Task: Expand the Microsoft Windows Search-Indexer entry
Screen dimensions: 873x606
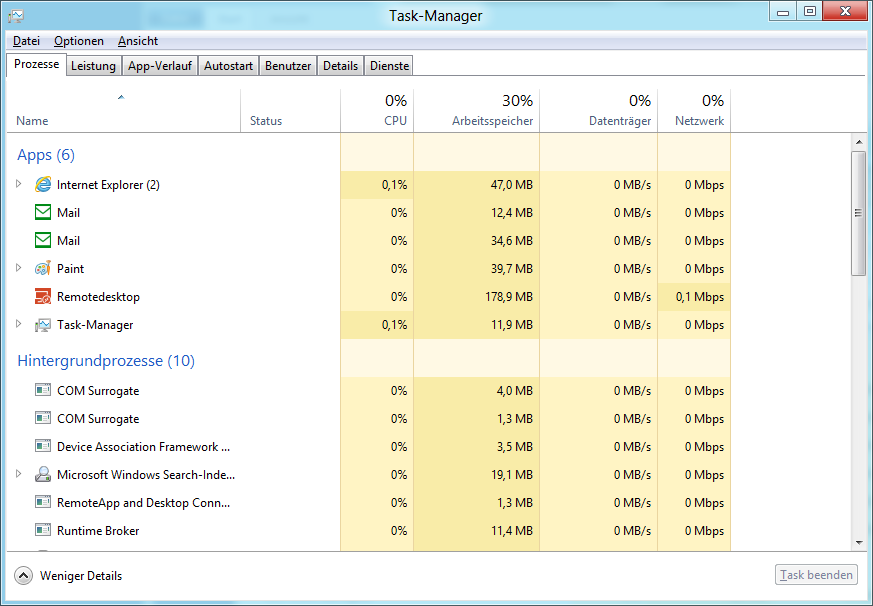Action: tap(18, 474)
